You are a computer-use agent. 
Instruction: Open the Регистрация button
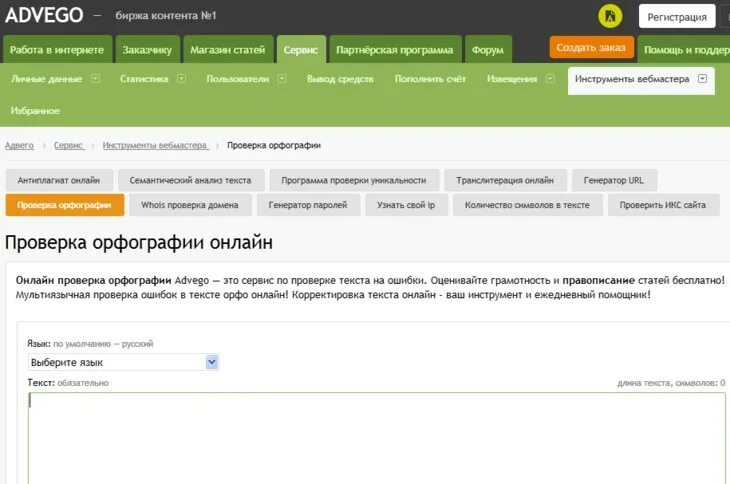[677, 17]
